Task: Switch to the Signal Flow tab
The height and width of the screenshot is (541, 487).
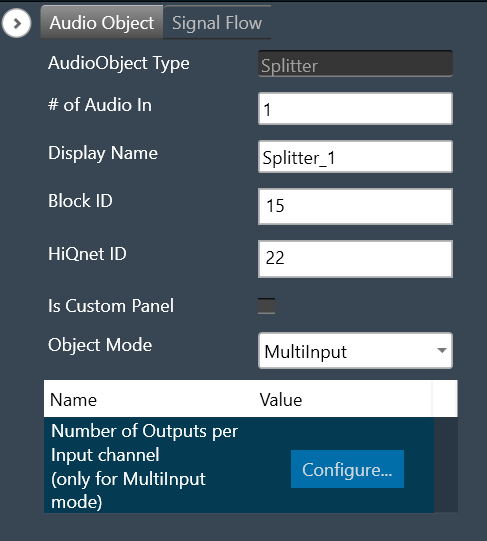Action: (x=217, y=23)
